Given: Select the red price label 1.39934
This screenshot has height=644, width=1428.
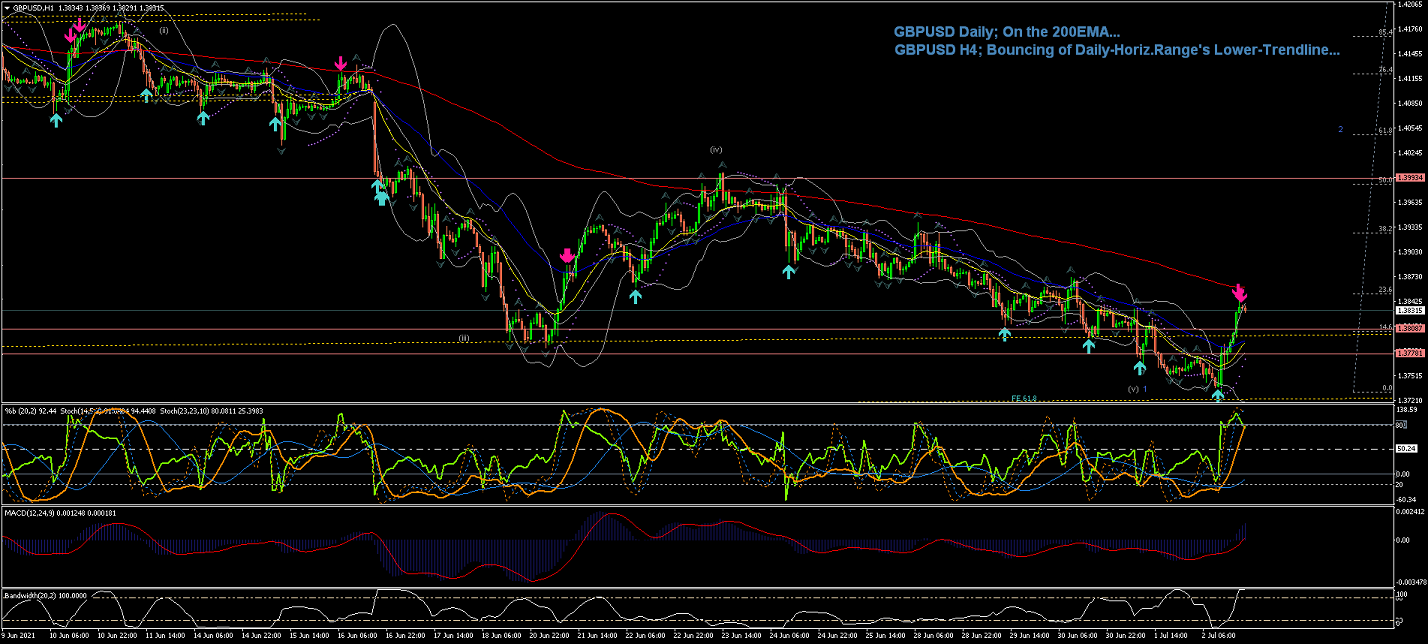Looking at the screenshot, I should click(x=1409, y=178).
